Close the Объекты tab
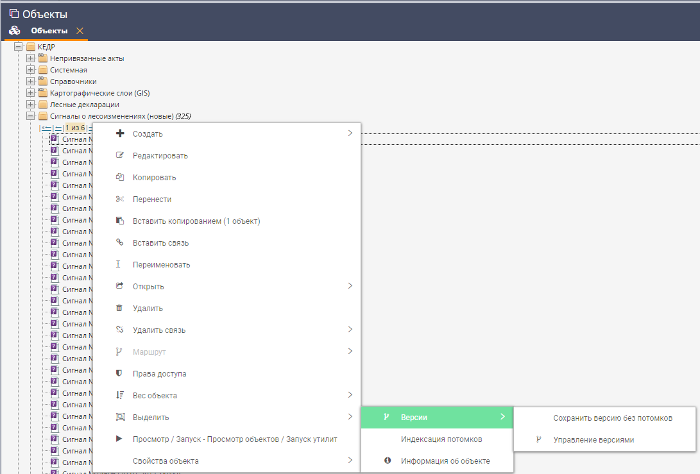Viewport: 700px width, 474px height. [x=80, y=31]
